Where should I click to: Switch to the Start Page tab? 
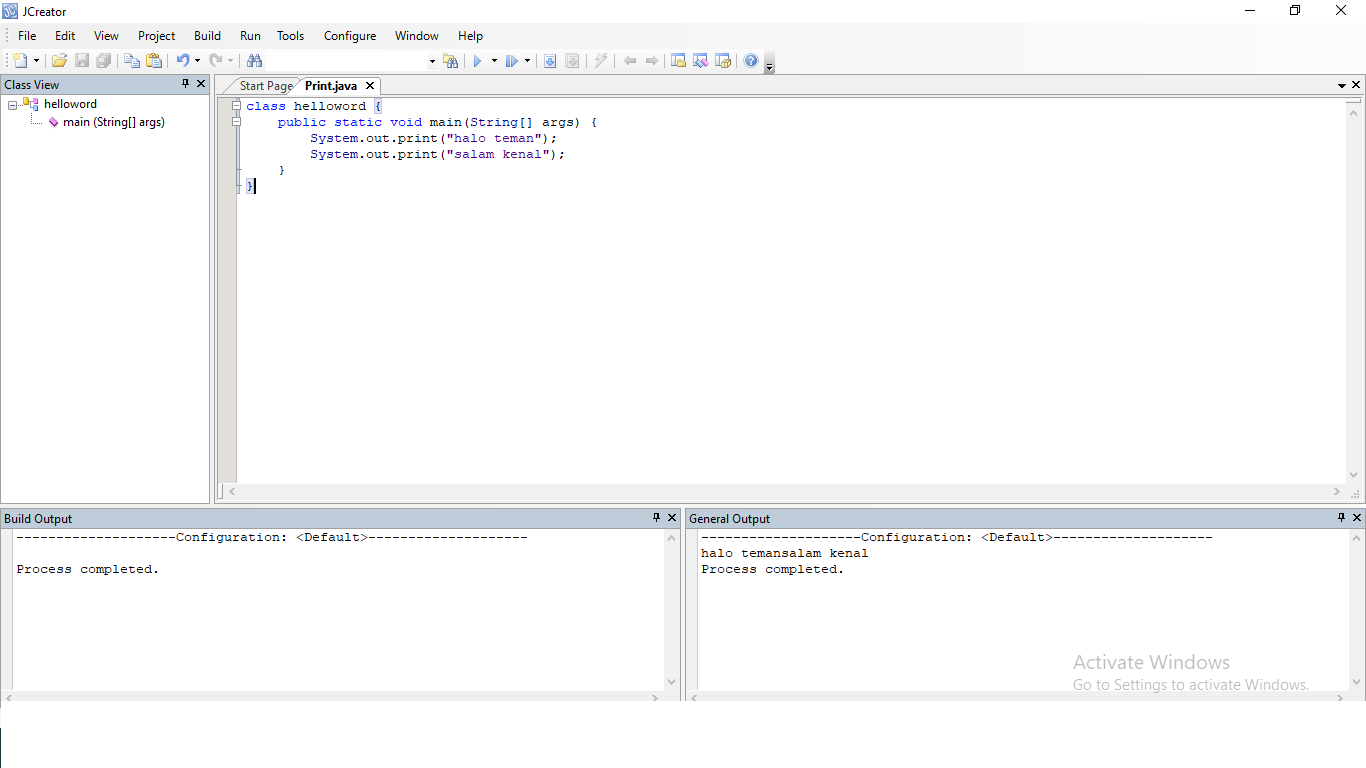[265, 85]
